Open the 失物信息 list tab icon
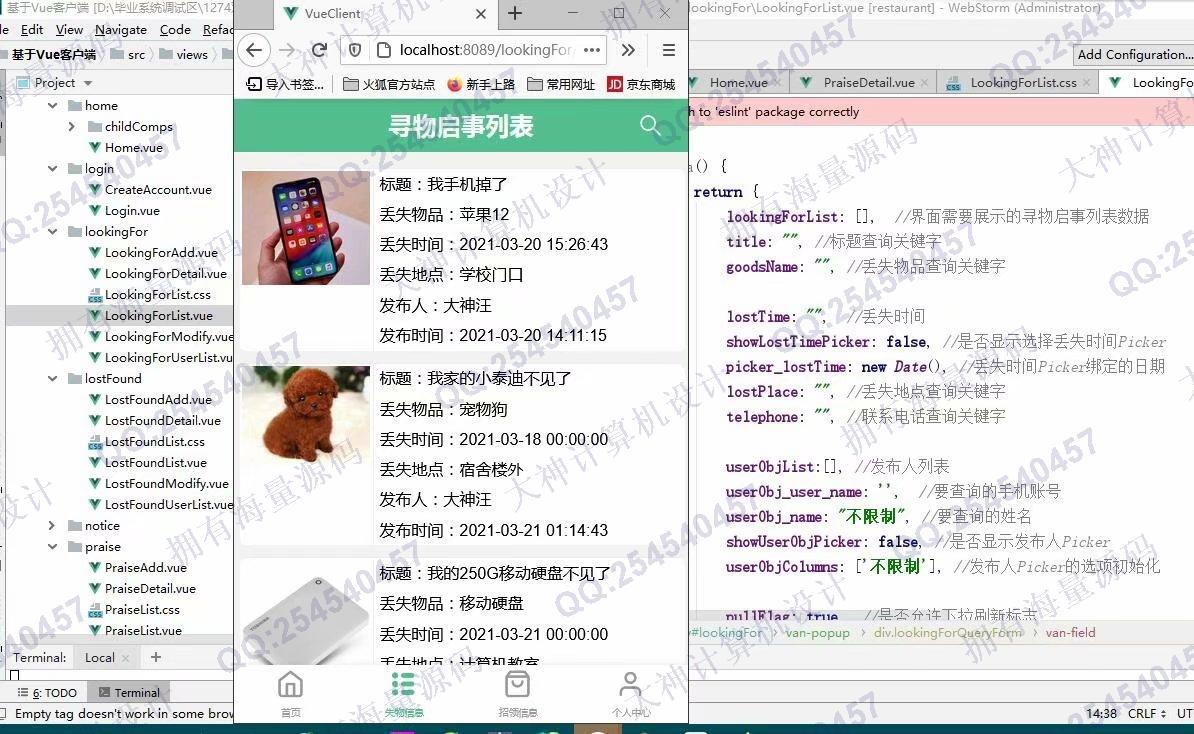 403,685
